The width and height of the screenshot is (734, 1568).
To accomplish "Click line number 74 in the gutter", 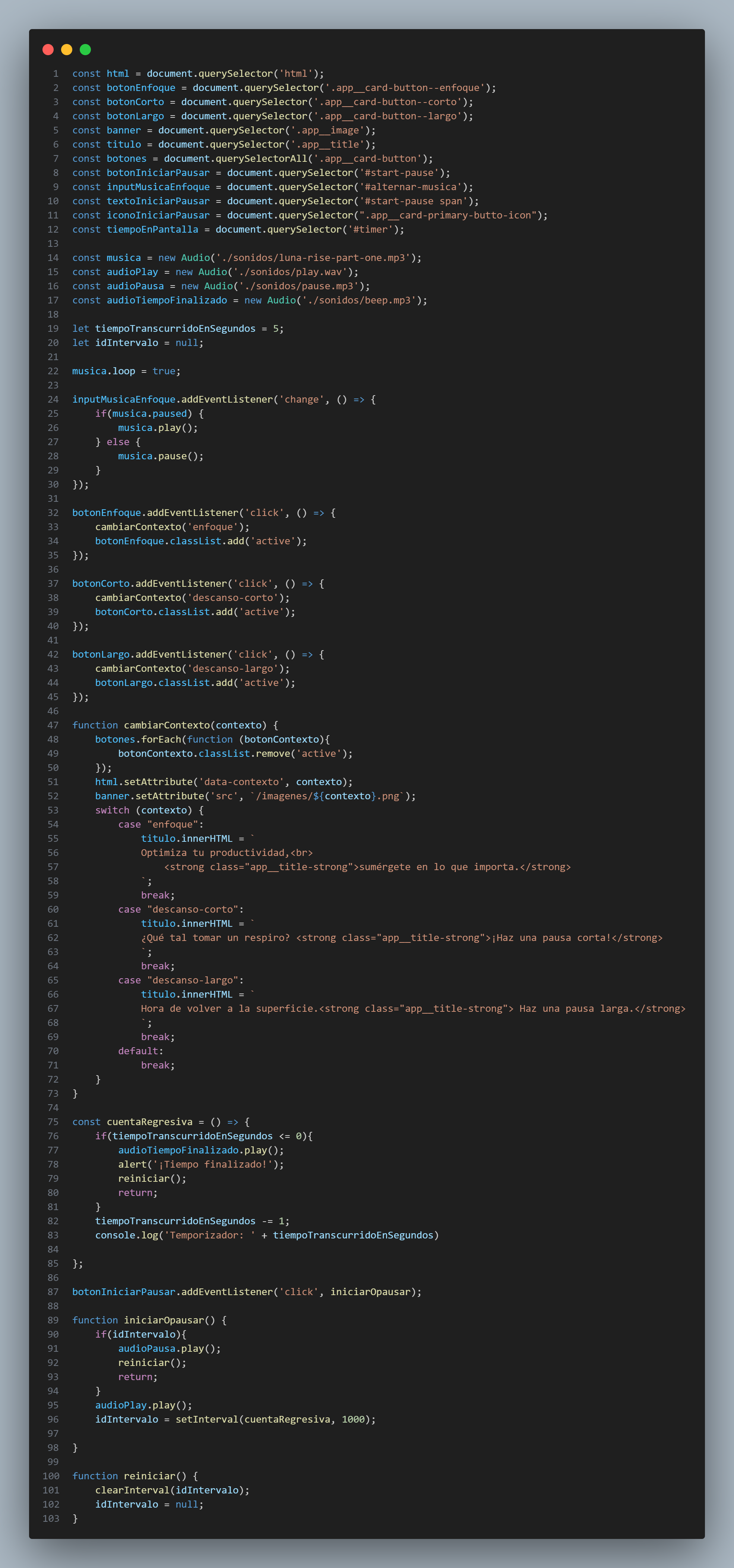I will [x=54, y=1108].
